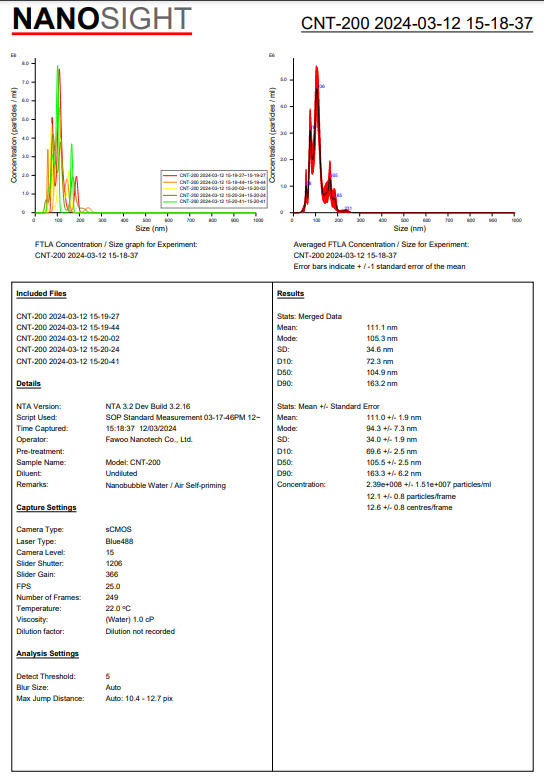Click caption 'FTLA Concentration / Size graph for Experiment:'

tap(116, 244)
